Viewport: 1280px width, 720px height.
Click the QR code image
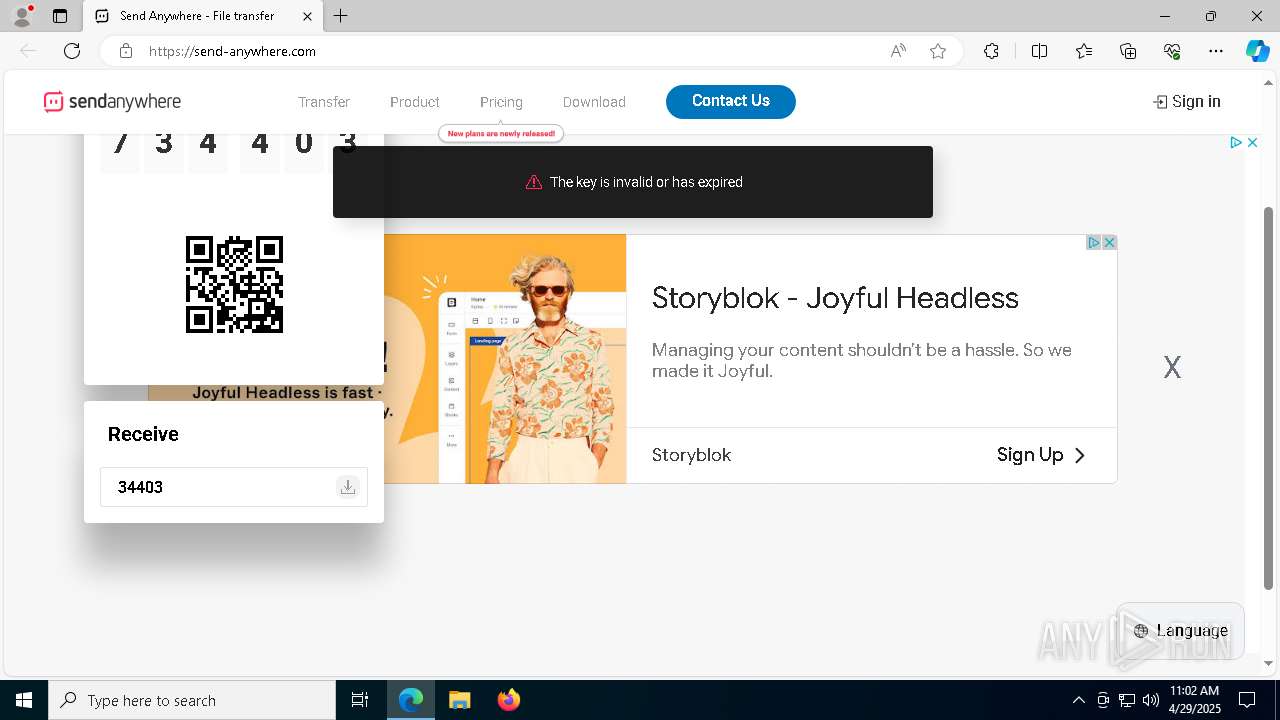click(x=234, y=284)
